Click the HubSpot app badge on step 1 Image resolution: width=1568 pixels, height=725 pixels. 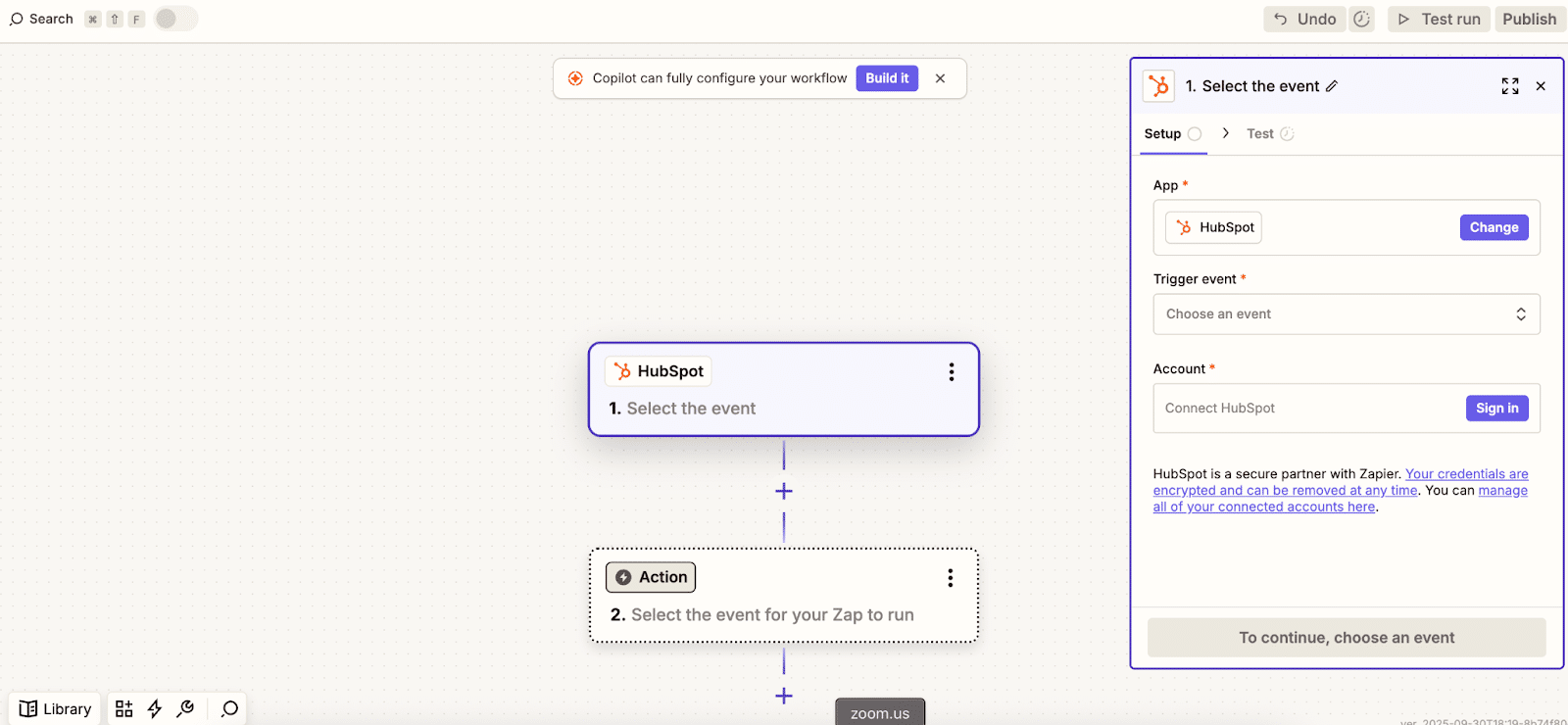[x=659, y=371]
